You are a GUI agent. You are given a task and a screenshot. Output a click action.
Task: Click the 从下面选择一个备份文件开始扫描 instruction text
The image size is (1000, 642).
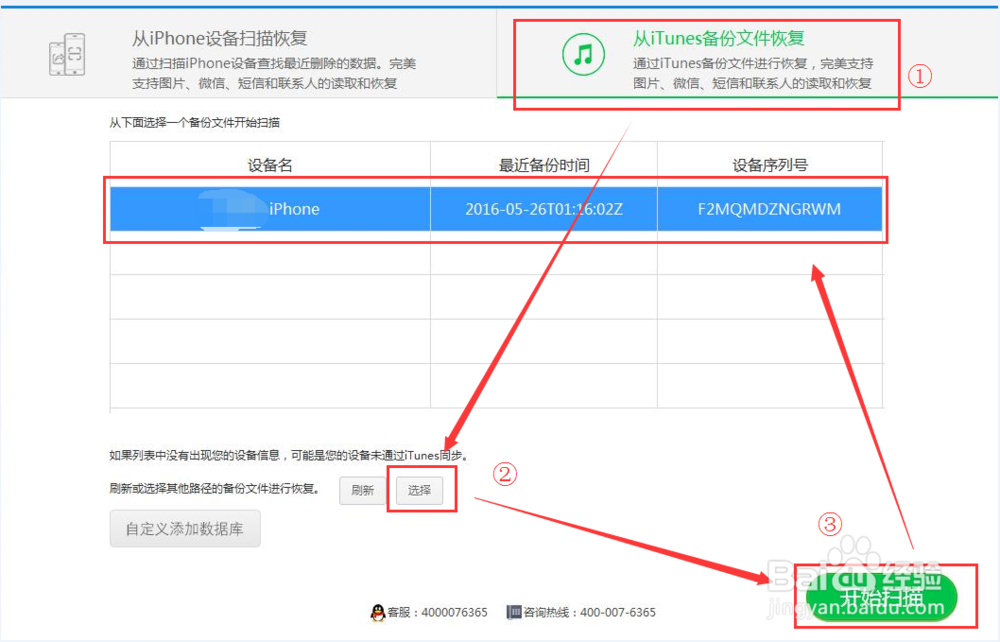point(195,122)
